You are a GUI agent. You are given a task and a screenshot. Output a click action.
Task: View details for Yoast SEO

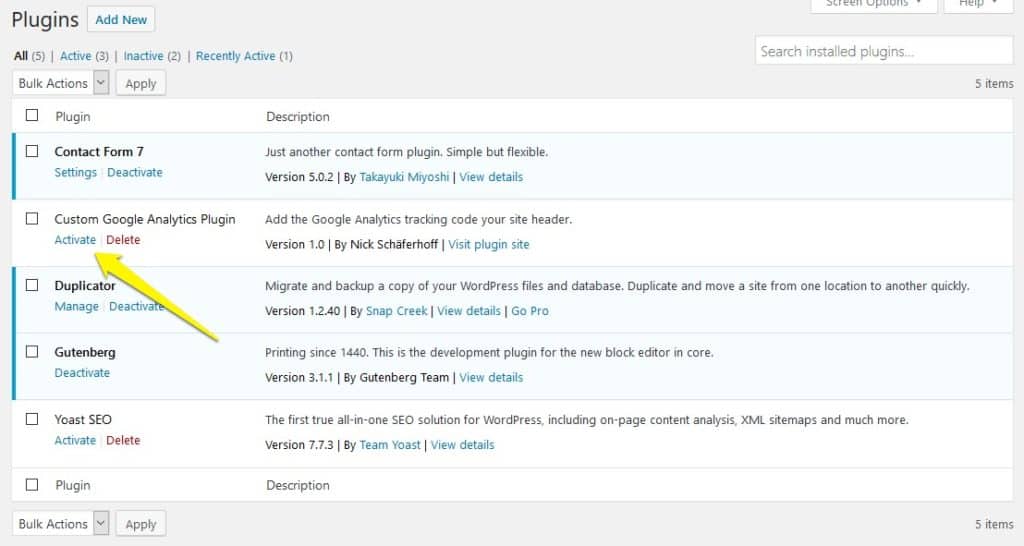[462, 445]
